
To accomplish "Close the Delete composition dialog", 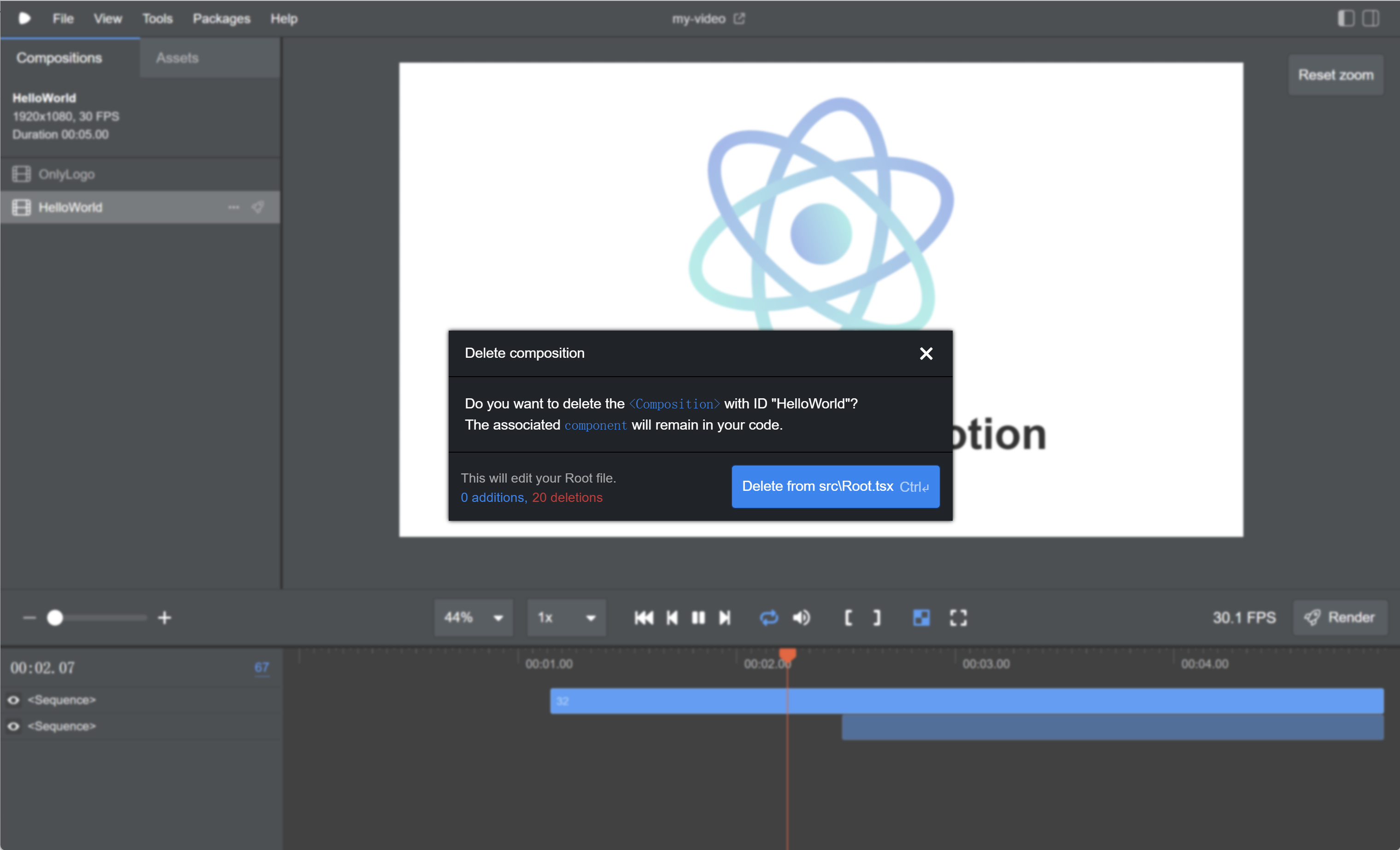I will click(926, 353).
